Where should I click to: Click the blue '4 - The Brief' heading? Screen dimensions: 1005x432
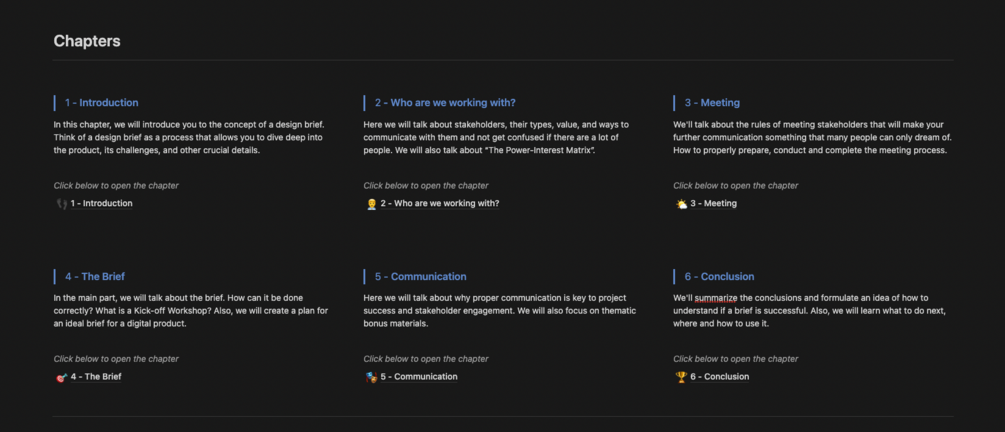(95, 277)
